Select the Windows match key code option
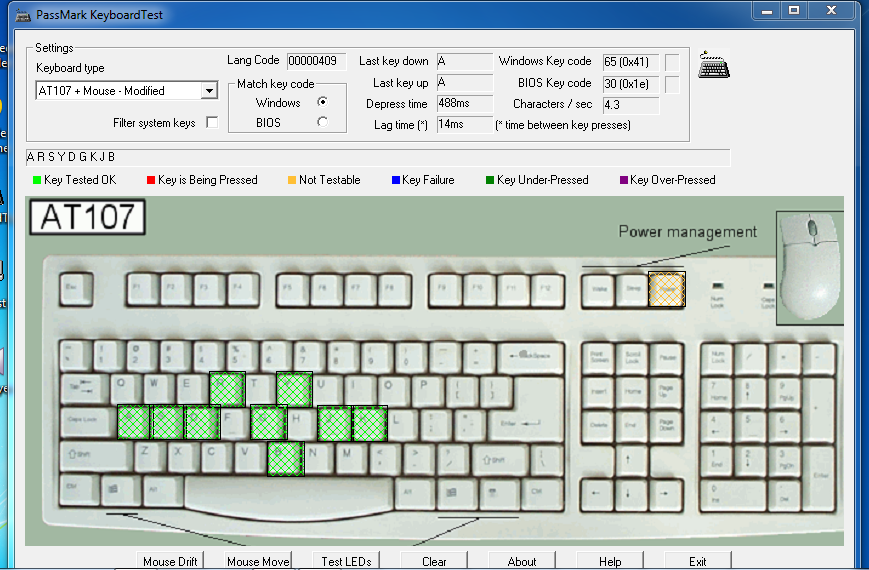The height and width of the screenshot is (570, 869). click(x=322, y=103)
